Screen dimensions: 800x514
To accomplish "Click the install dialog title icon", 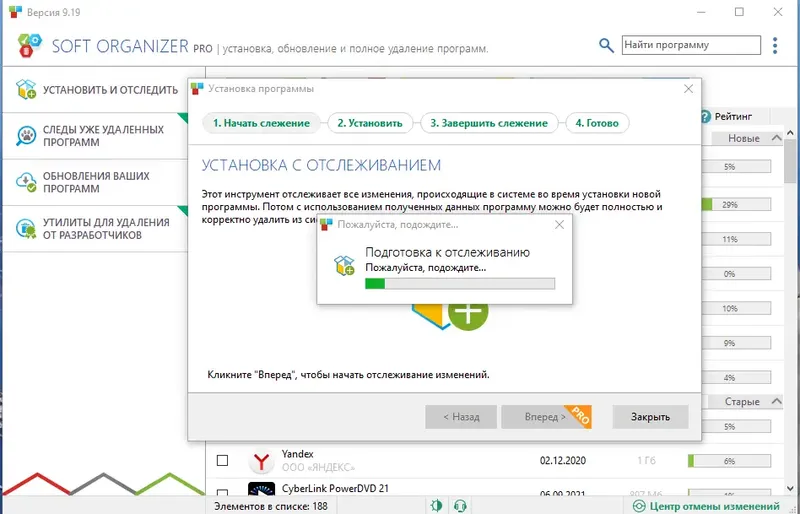I will (x=197, y=89).
